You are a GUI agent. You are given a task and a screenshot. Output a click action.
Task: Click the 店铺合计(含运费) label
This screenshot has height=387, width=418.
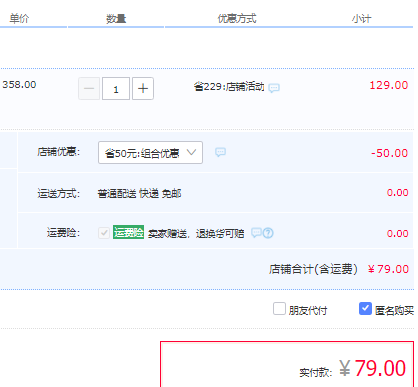click(313, 269)
